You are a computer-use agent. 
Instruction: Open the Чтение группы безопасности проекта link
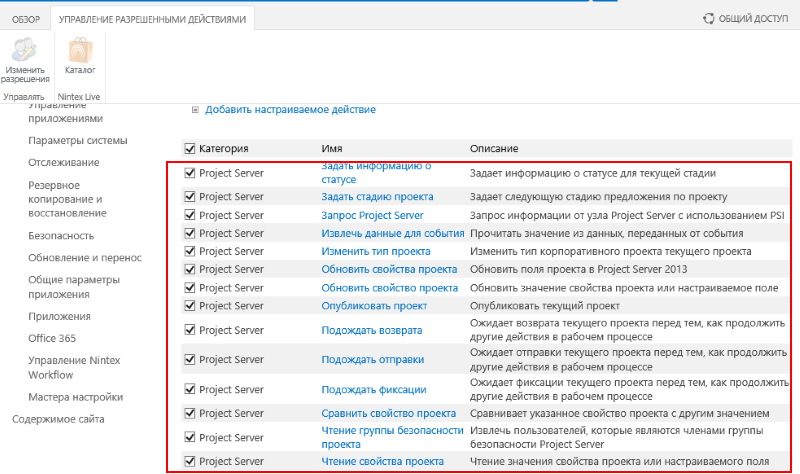pos(392,437)
